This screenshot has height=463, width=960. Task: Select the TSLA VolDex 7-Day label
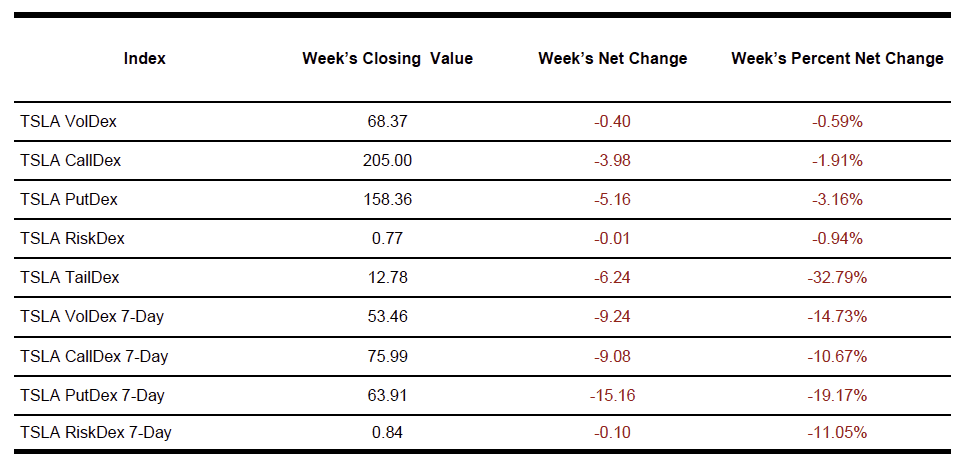tap(92, 317)
